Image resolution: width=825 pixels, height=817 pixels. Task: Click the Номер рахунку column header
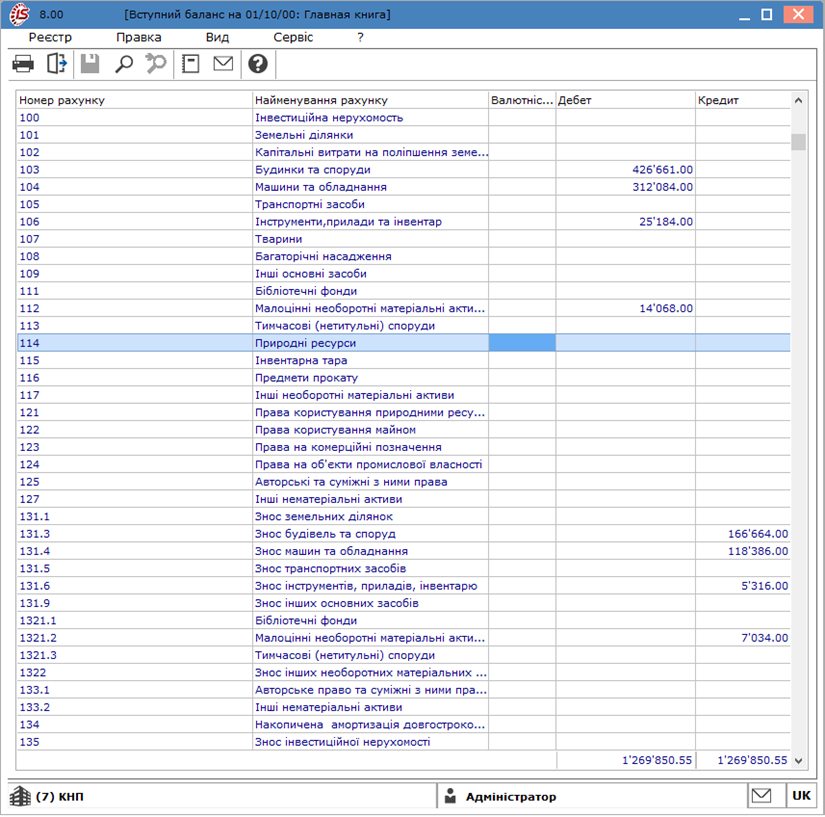coord(134,100)
